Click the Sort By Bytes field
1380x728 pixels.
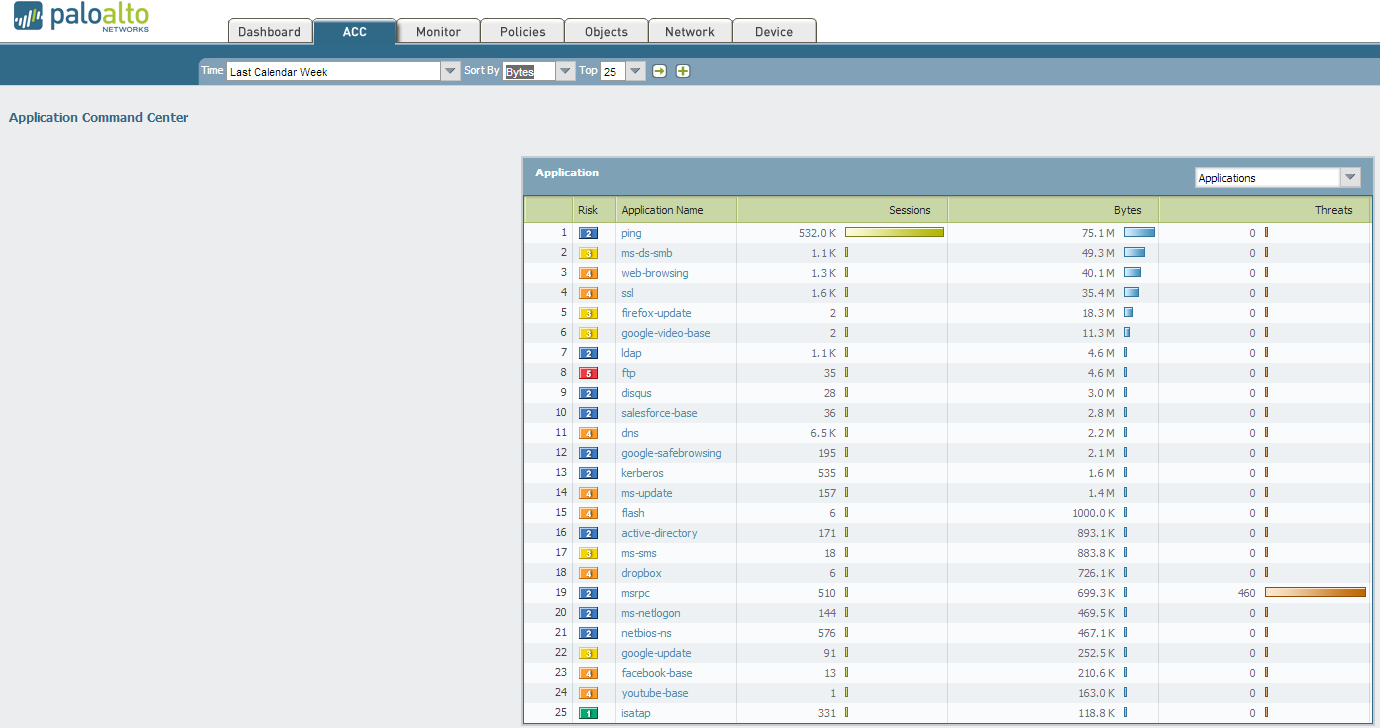click(x=529, y=72)
